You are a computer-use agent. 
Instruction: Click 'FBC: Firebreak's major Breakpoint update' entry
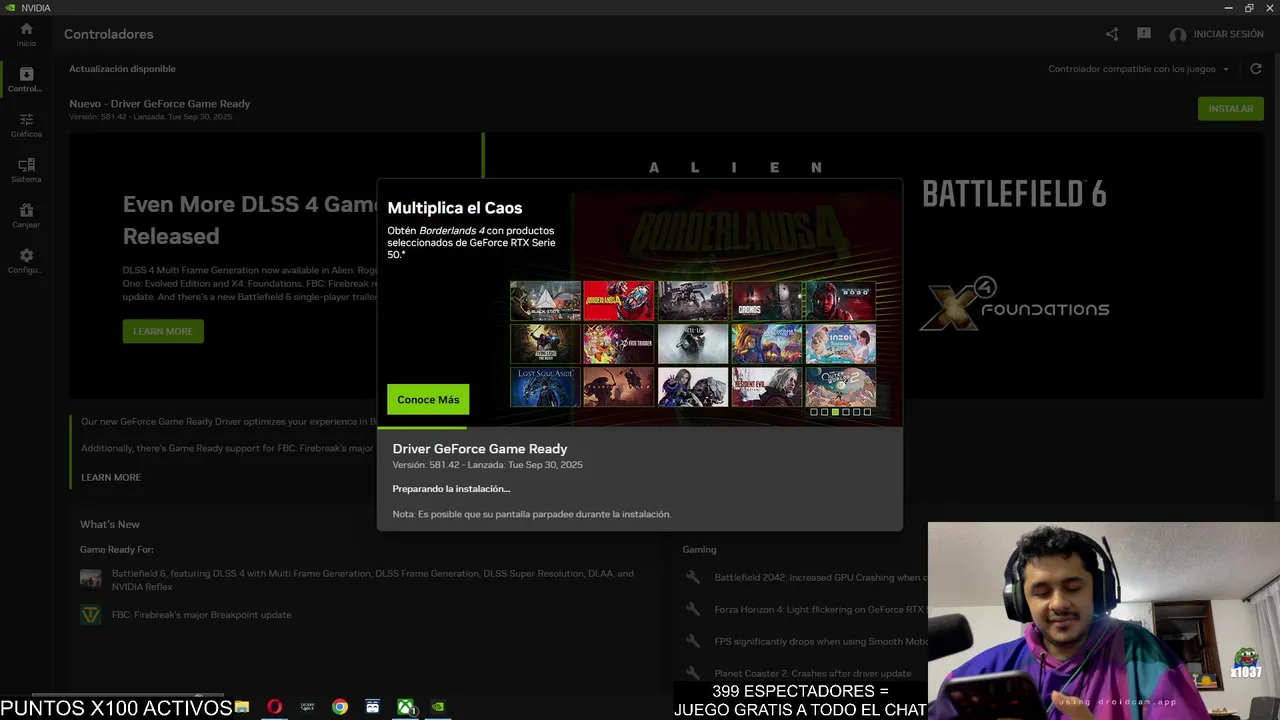pos(202,614)
